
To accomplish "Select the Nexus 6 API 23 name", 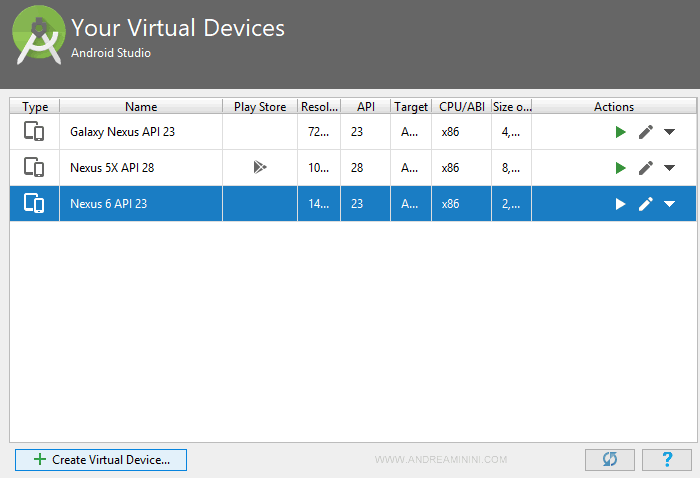I will click(x=108, y=204).
